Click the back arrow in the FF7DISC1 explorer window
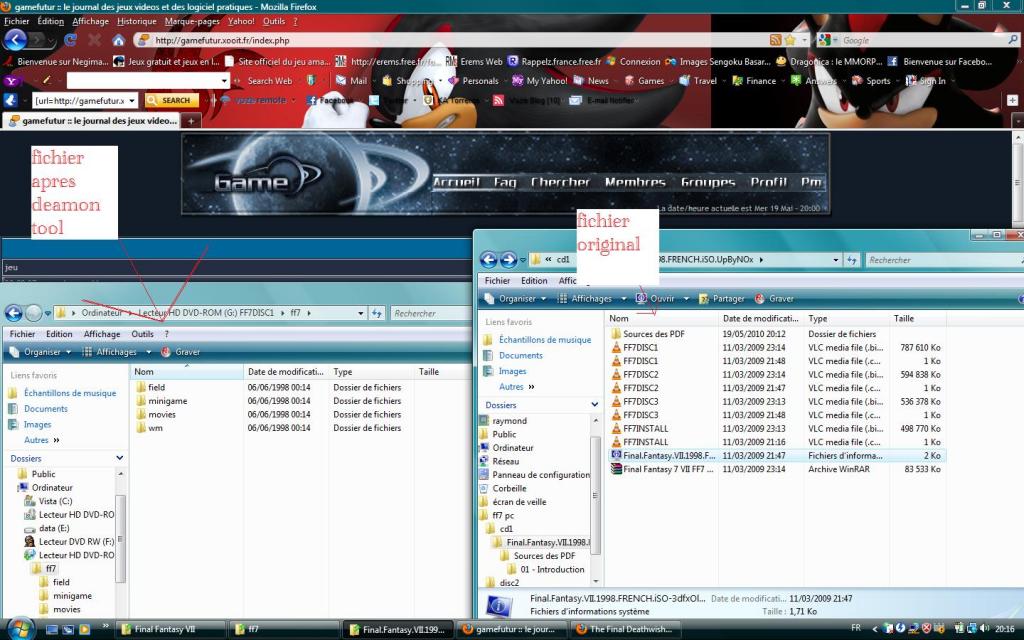 pyautogui.click(x=14, y=313)
